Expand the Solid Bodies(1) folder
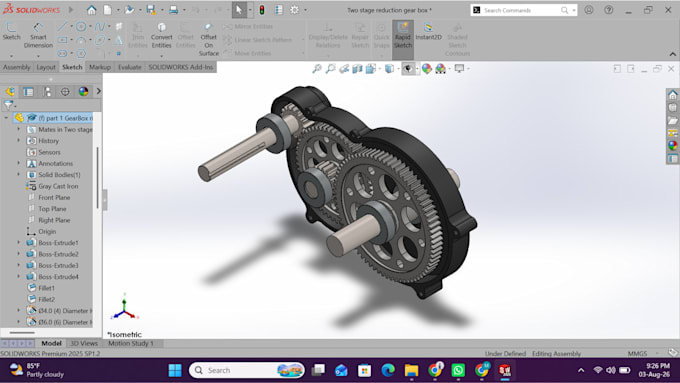680x383 pixels. point(19,174)
